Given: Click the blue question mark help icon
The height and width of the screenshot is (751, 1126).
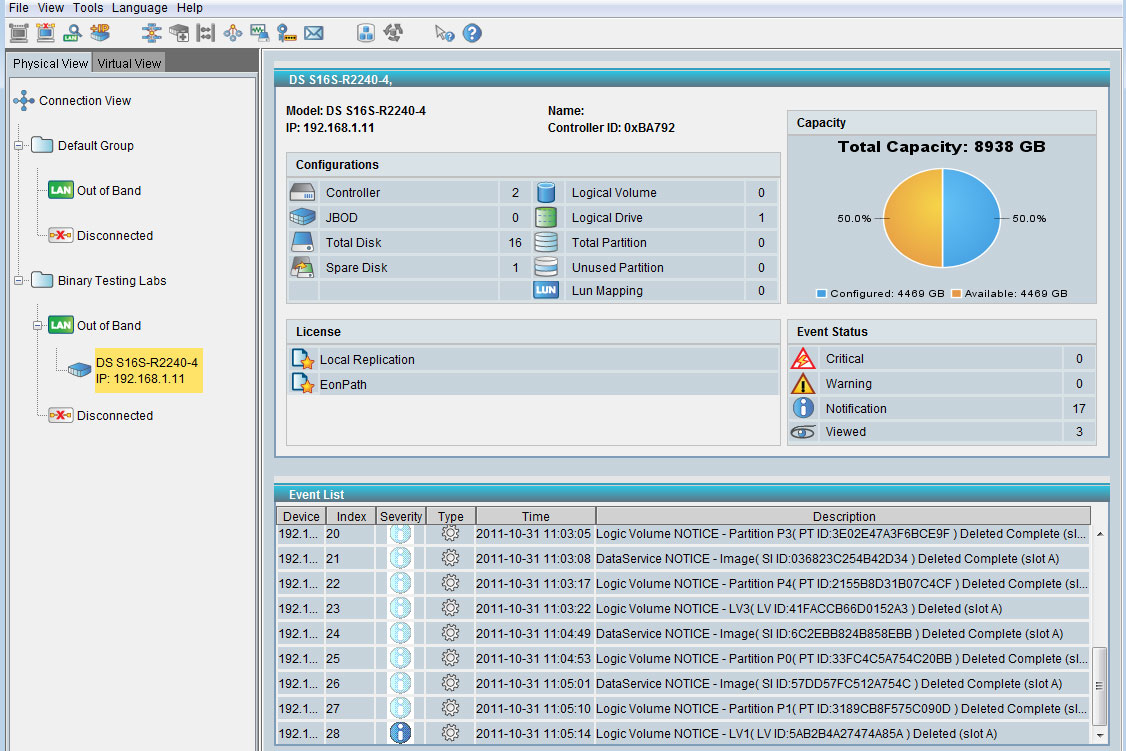Looking at the screenshot, I should pyautogui.click(x=472, y=33).
